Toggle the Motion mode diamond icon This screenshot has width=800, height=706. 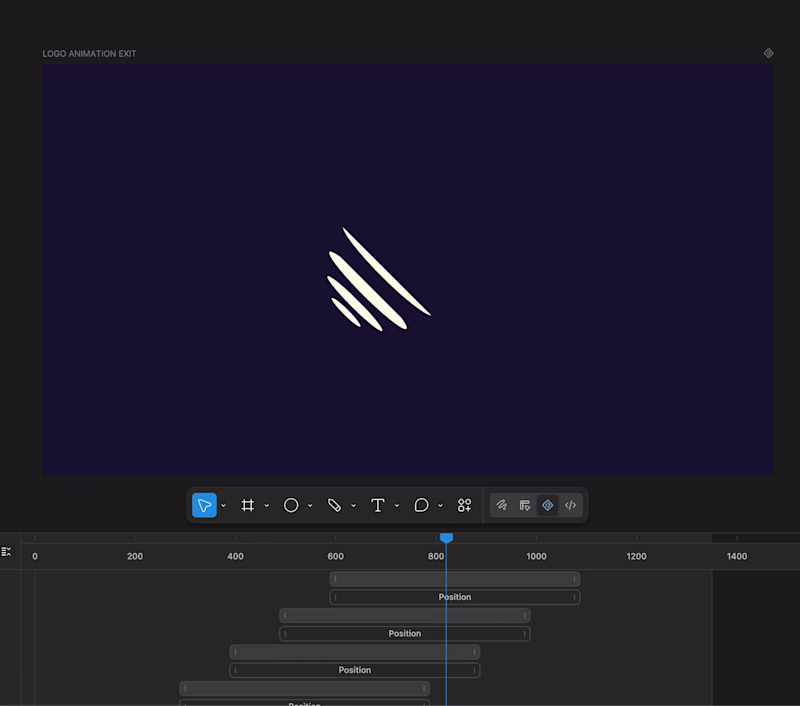[x=547, y=505]
